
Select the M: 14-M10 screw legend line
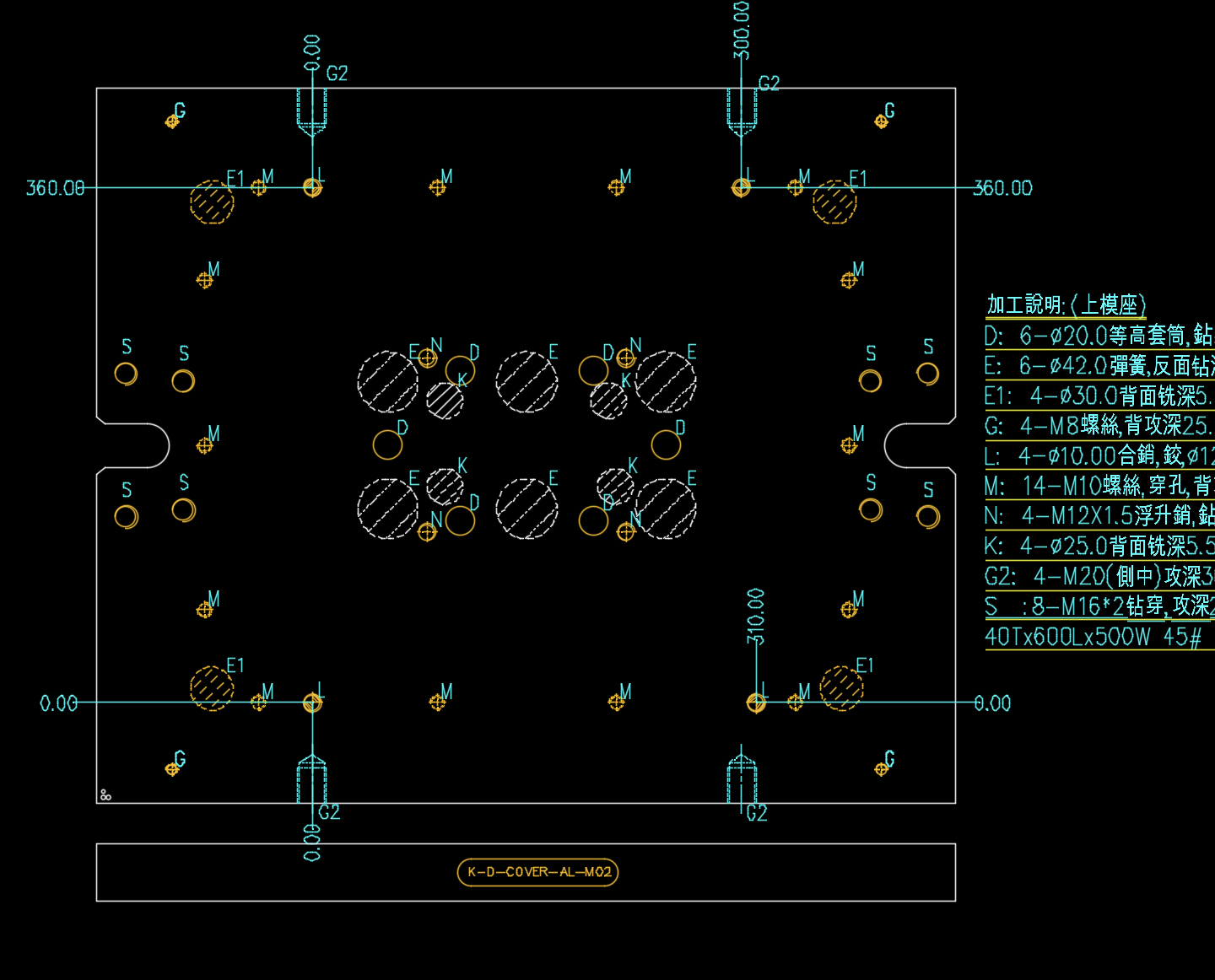[1099, 486]
